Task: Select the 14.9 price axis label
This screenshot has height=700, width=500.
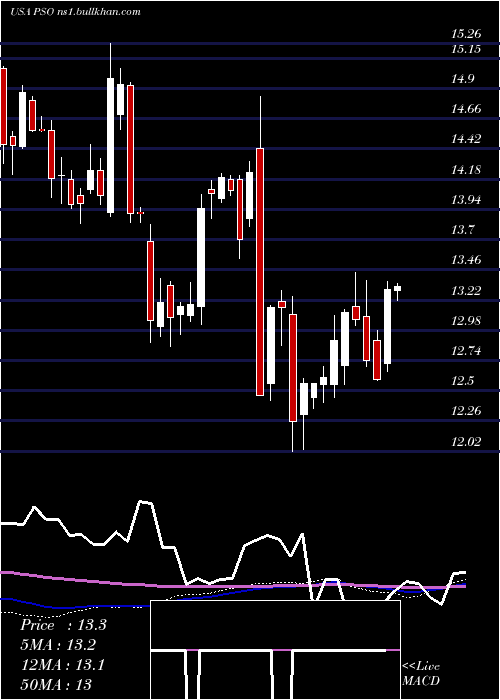Action: 462,79
